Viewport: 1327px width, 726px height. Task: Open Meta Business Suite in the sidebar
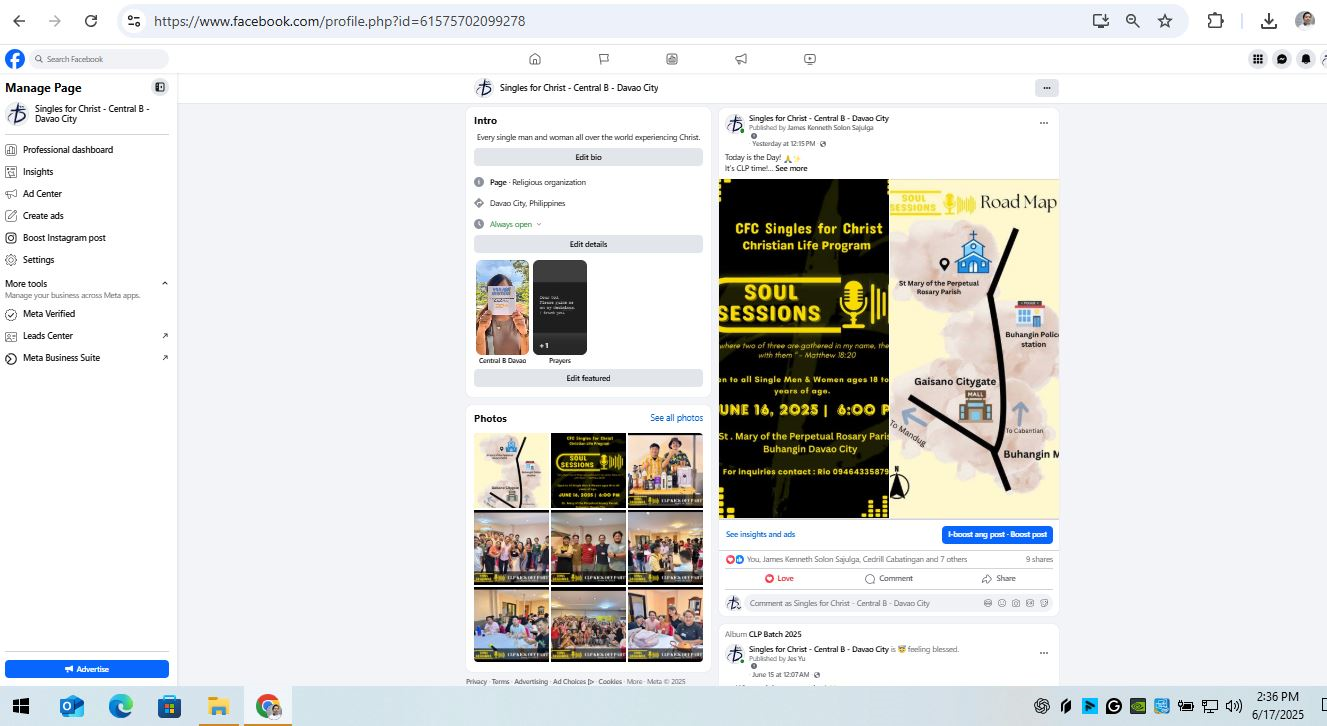tap(87, 358)
